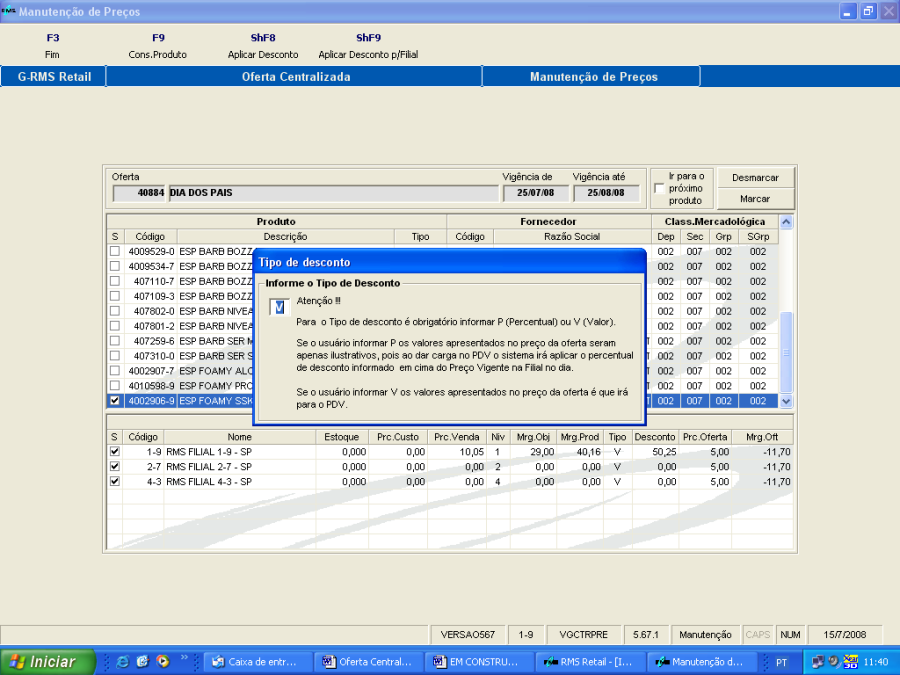The width and height of the screenshot is (900, 675).
Task: Click the offer name field DIA DOS PAIS
Action: pos(333,193)
